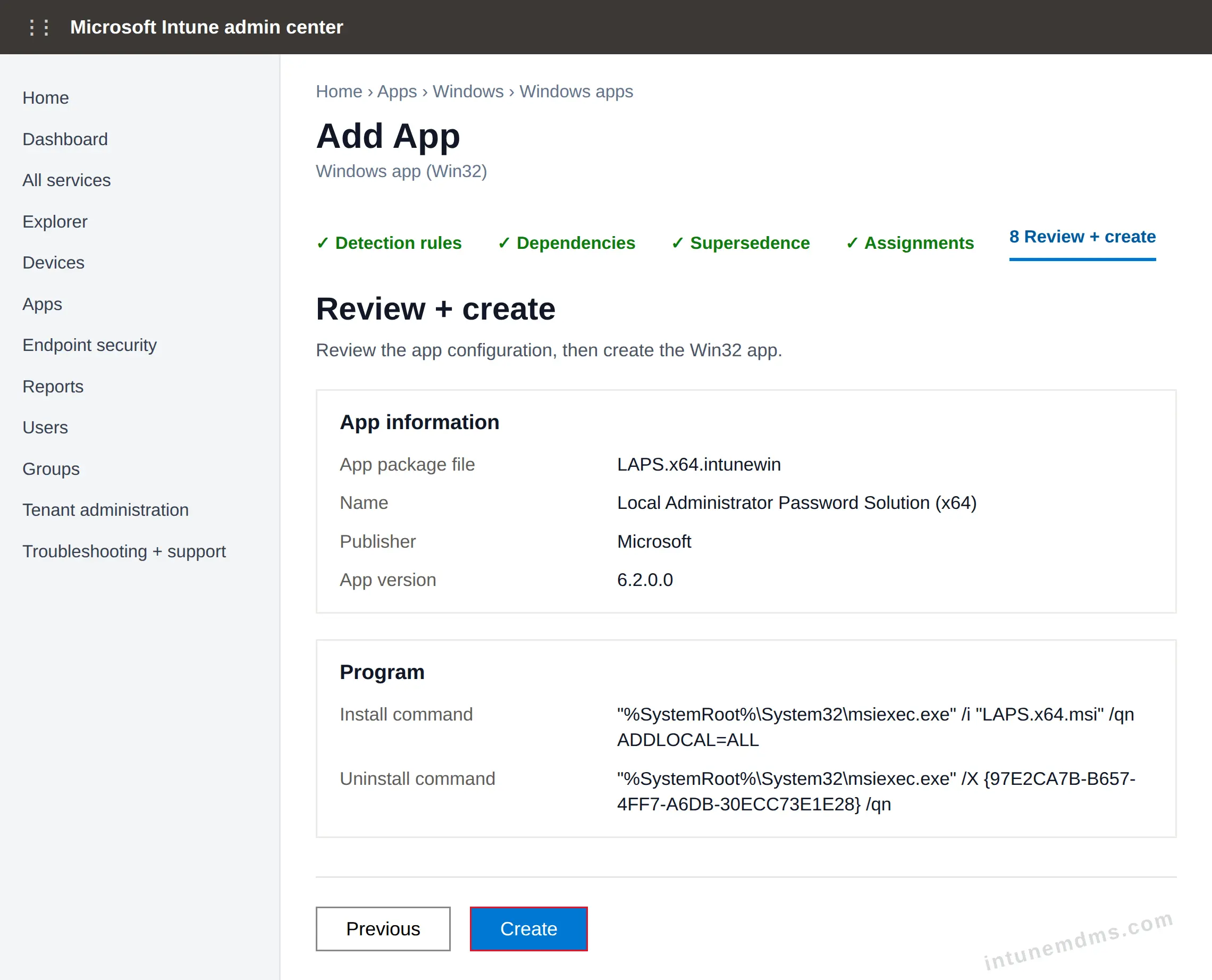Switch to the Supersedence step
Screen dimensions: 1212x980
pyautogui.click(x=740, y=243)
